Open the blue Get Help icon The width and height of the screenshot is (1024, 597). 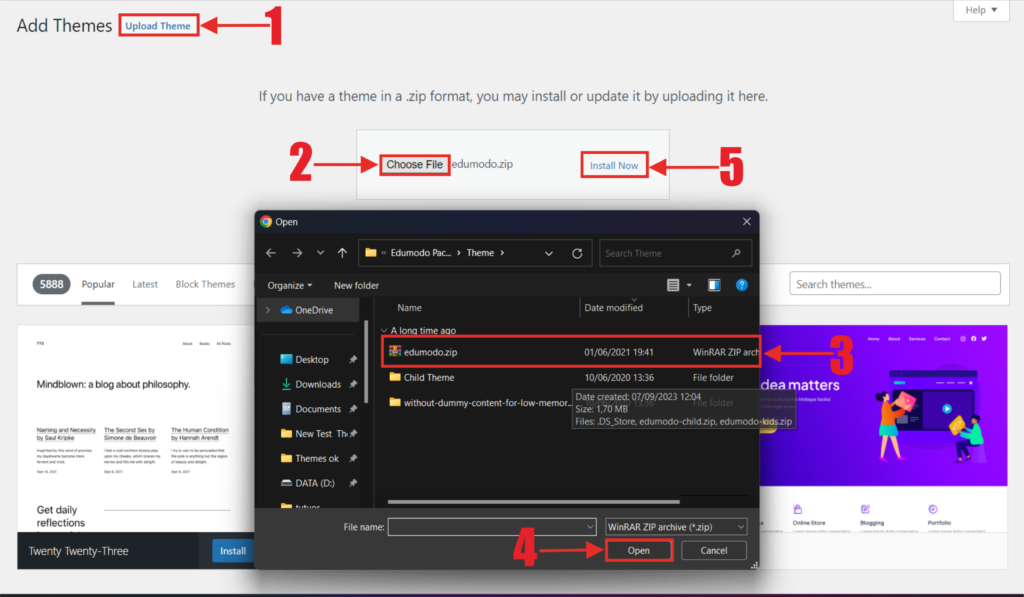tap(742, 285)
